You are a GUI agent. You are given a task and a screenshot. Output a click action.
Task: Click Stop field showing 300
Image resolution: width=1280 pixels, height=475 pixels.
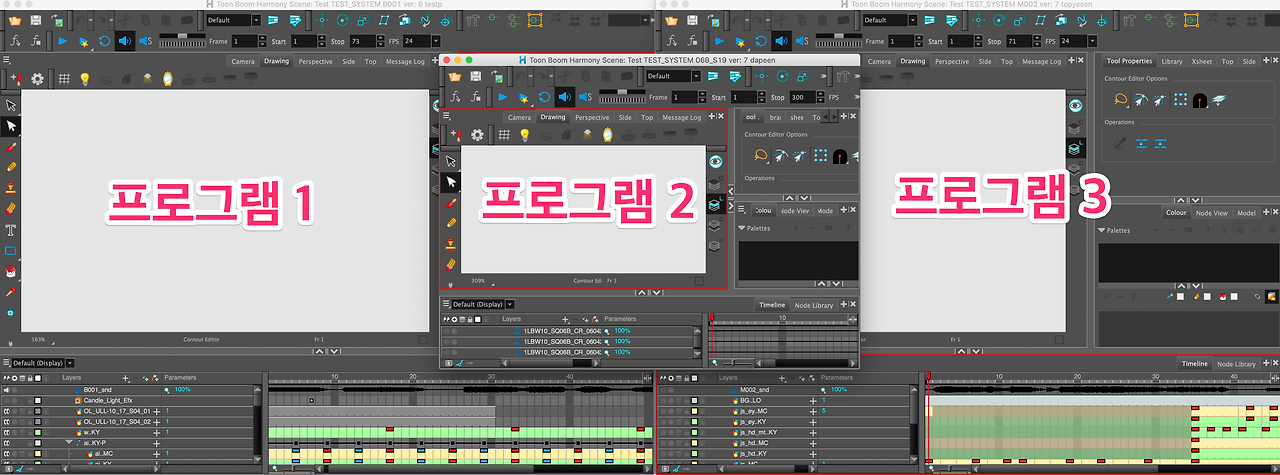803,97
